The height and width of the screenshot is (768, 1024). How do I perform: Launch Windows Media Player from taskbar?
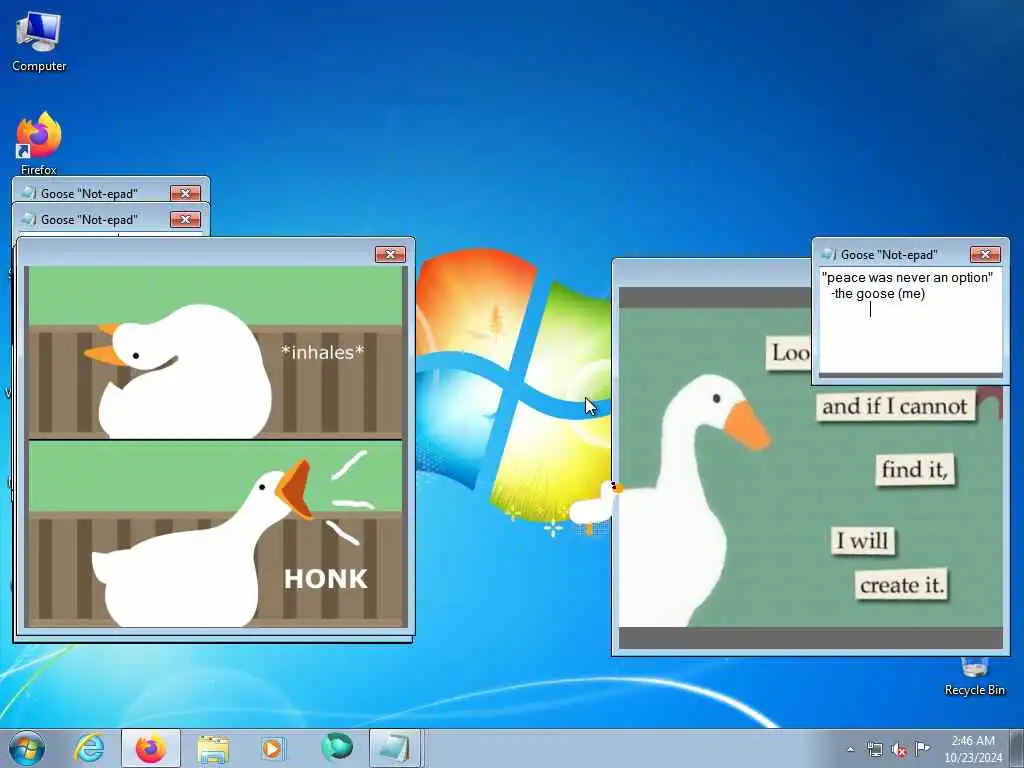click(x=272, y=748)
